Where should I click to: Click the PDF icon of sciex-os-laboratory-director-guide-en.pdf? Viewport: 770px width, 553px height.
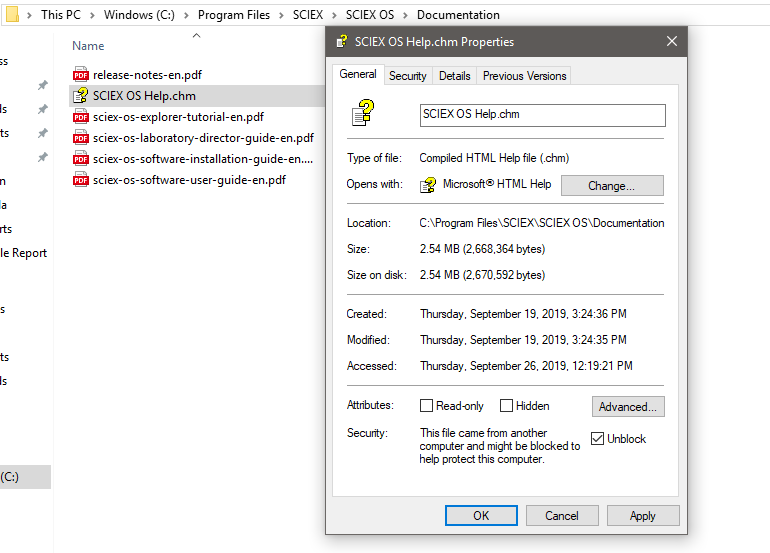pyautogui.click(x=81, y=138)
